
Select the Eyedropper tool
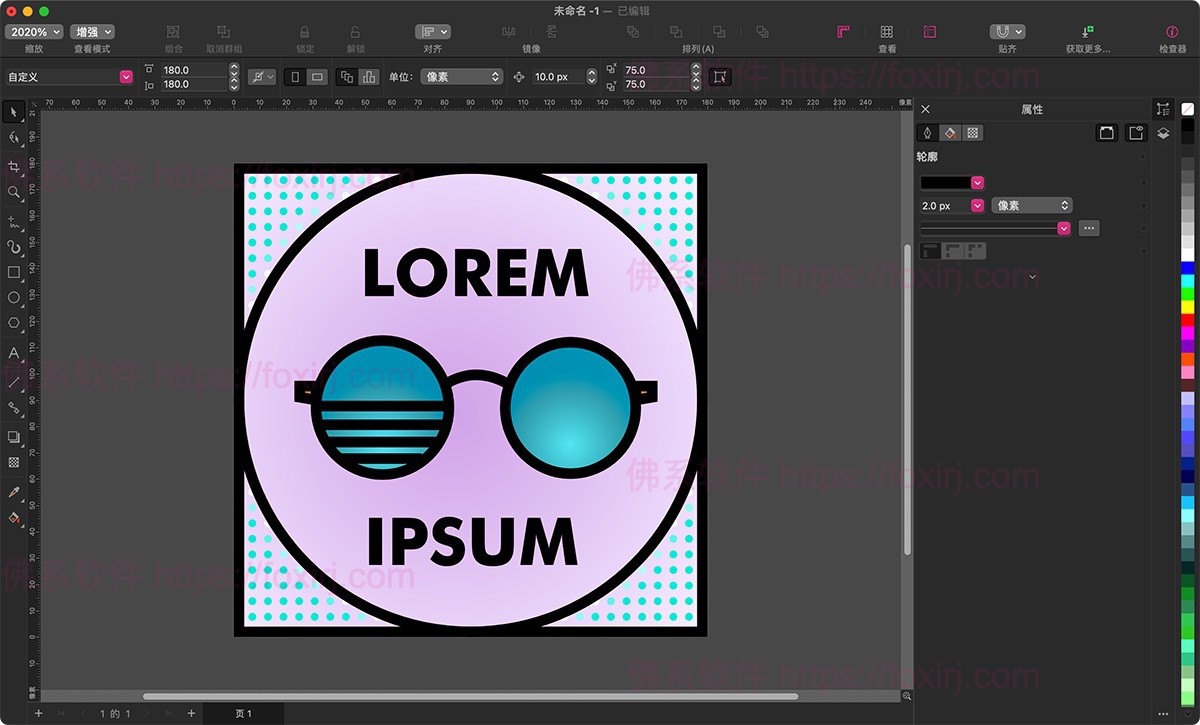click(x=13, y=492)
